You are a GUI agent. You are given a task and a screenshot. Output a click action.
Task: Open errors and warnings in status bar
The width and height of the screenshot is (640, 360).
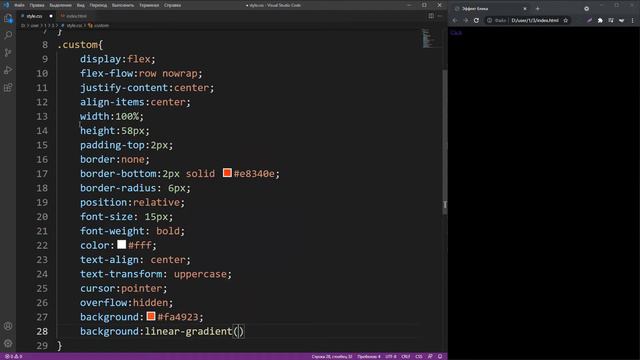click(14, 356)
